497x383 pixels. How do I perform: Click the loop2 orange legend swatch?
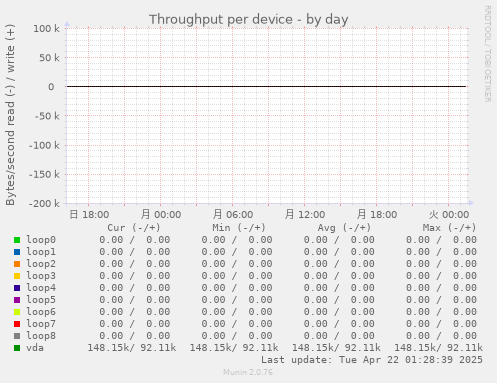tap(17, 264)
